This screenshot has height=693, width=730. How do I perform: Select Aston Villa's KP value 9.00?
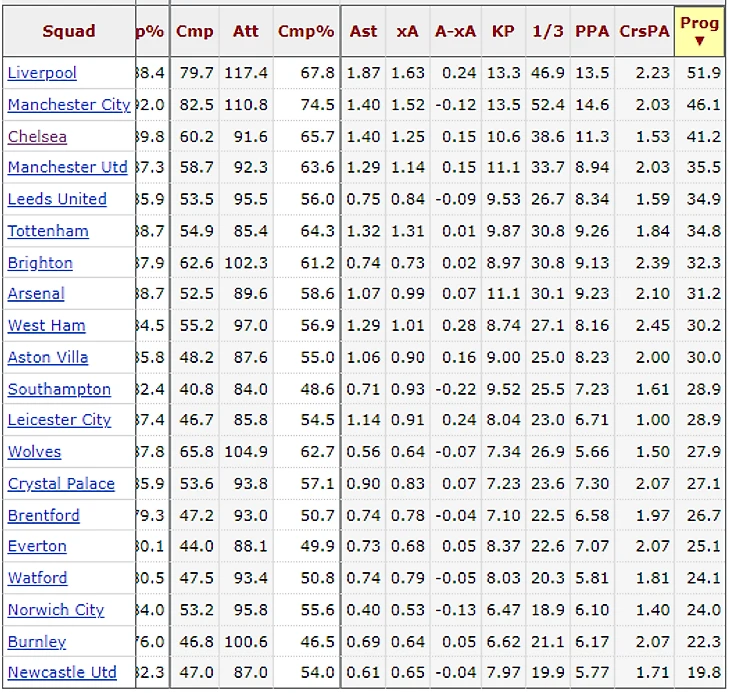point(503,357)
